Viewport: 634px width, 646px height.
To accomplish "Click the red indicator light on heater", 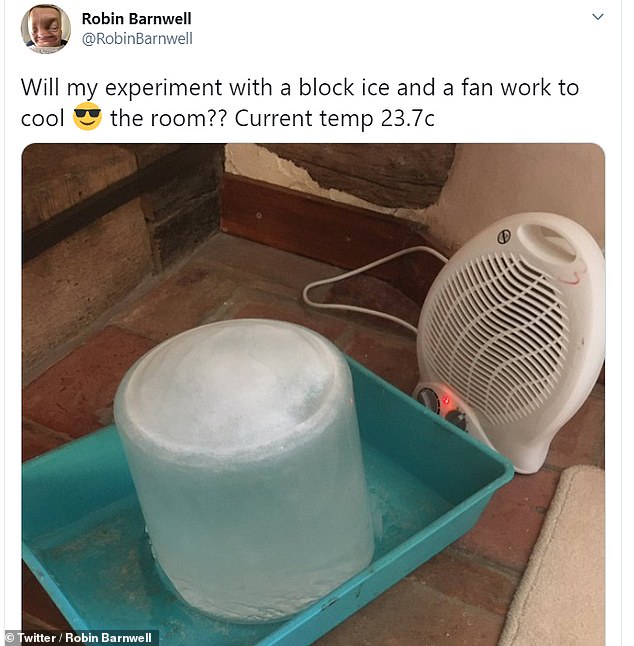I will 445,400.
